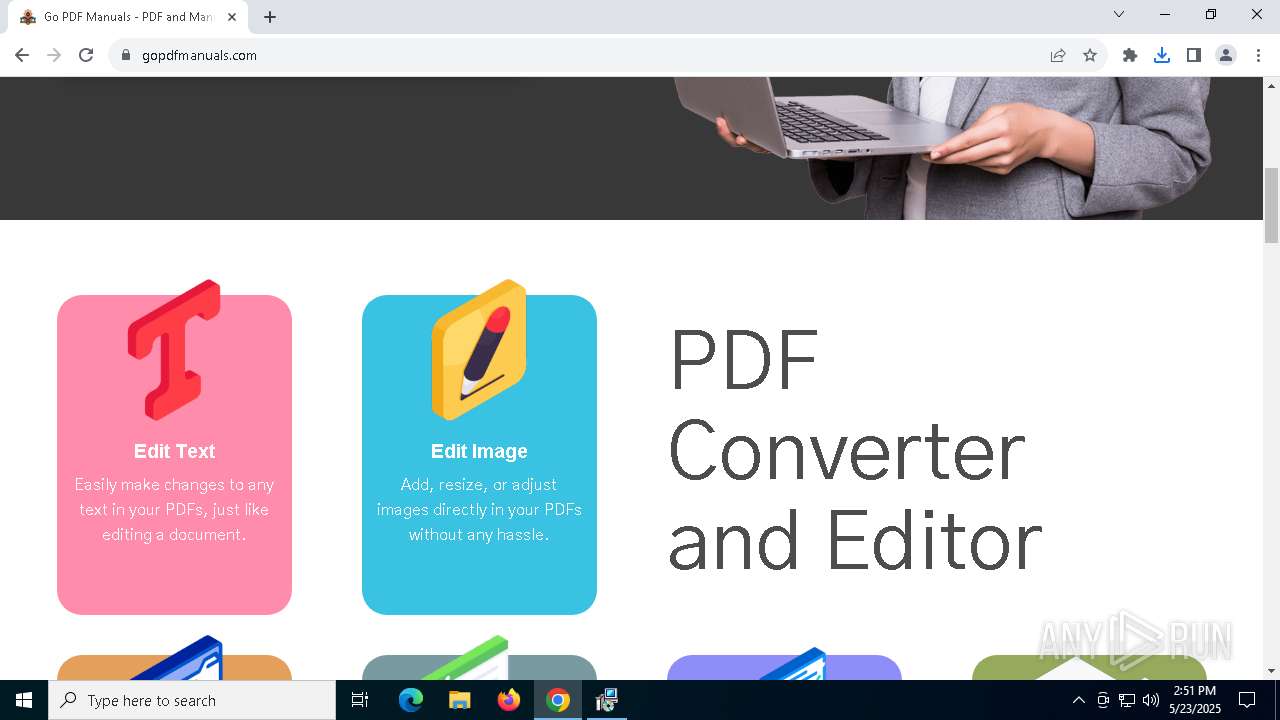
Task: Open the clock showing 2:51 PM
Action: click(1195, 700)
